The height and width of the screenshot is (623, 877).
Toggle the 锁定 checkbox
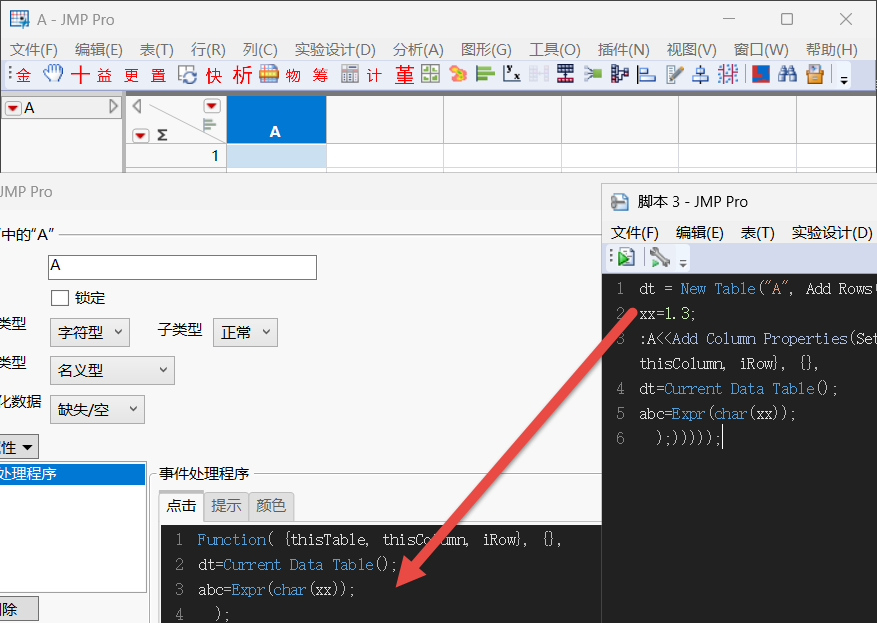60,298
